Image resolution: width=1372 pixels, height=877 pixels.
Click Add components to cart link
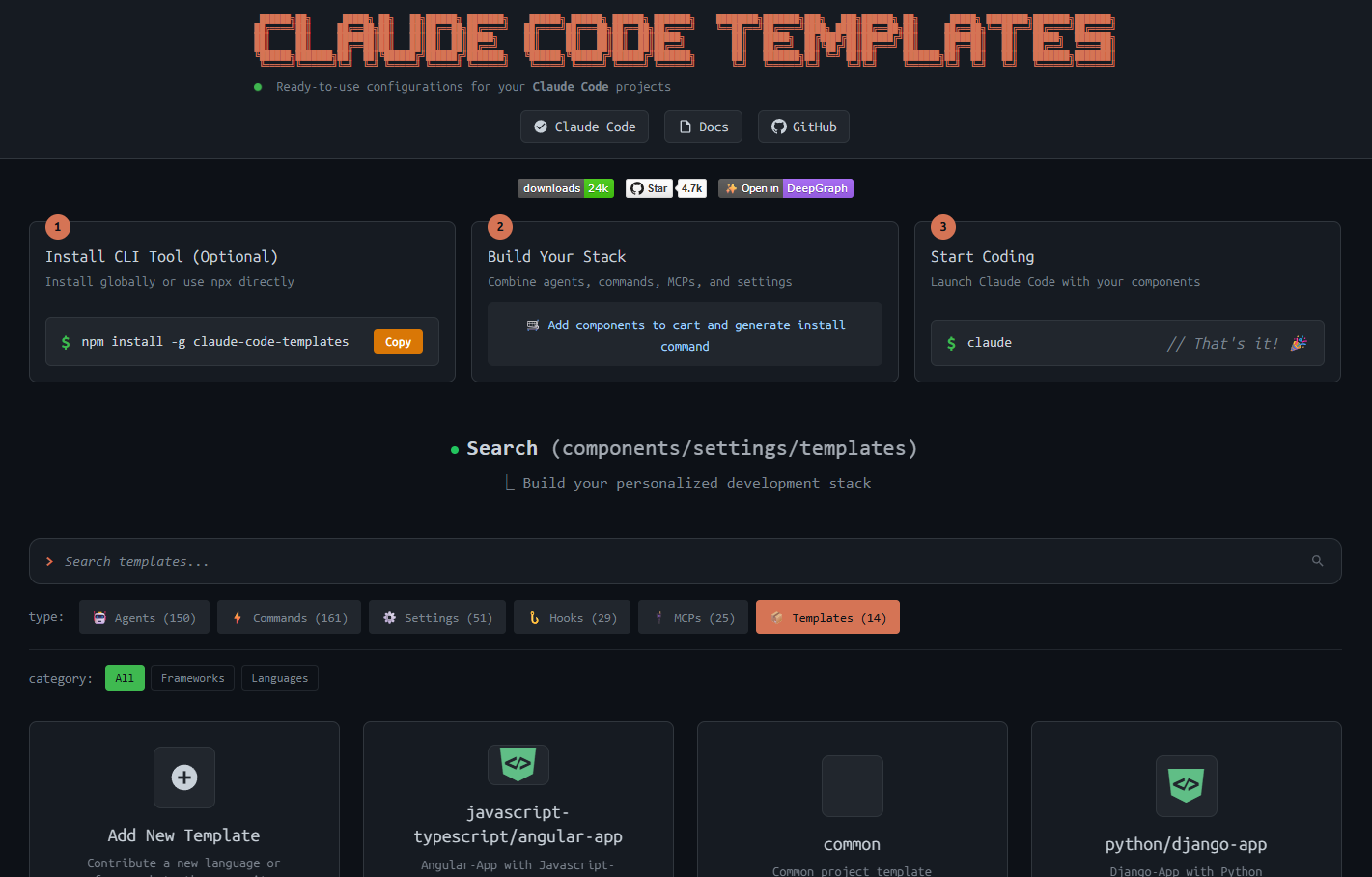[x=685, y=335]
